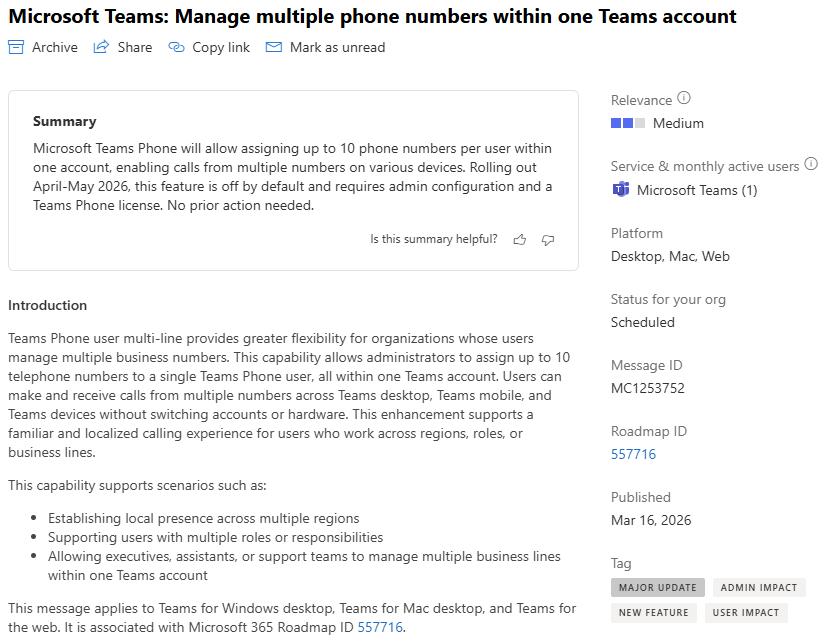Click the Archive icon in the toolbar

pyautogui.click(x=16, y=47)
